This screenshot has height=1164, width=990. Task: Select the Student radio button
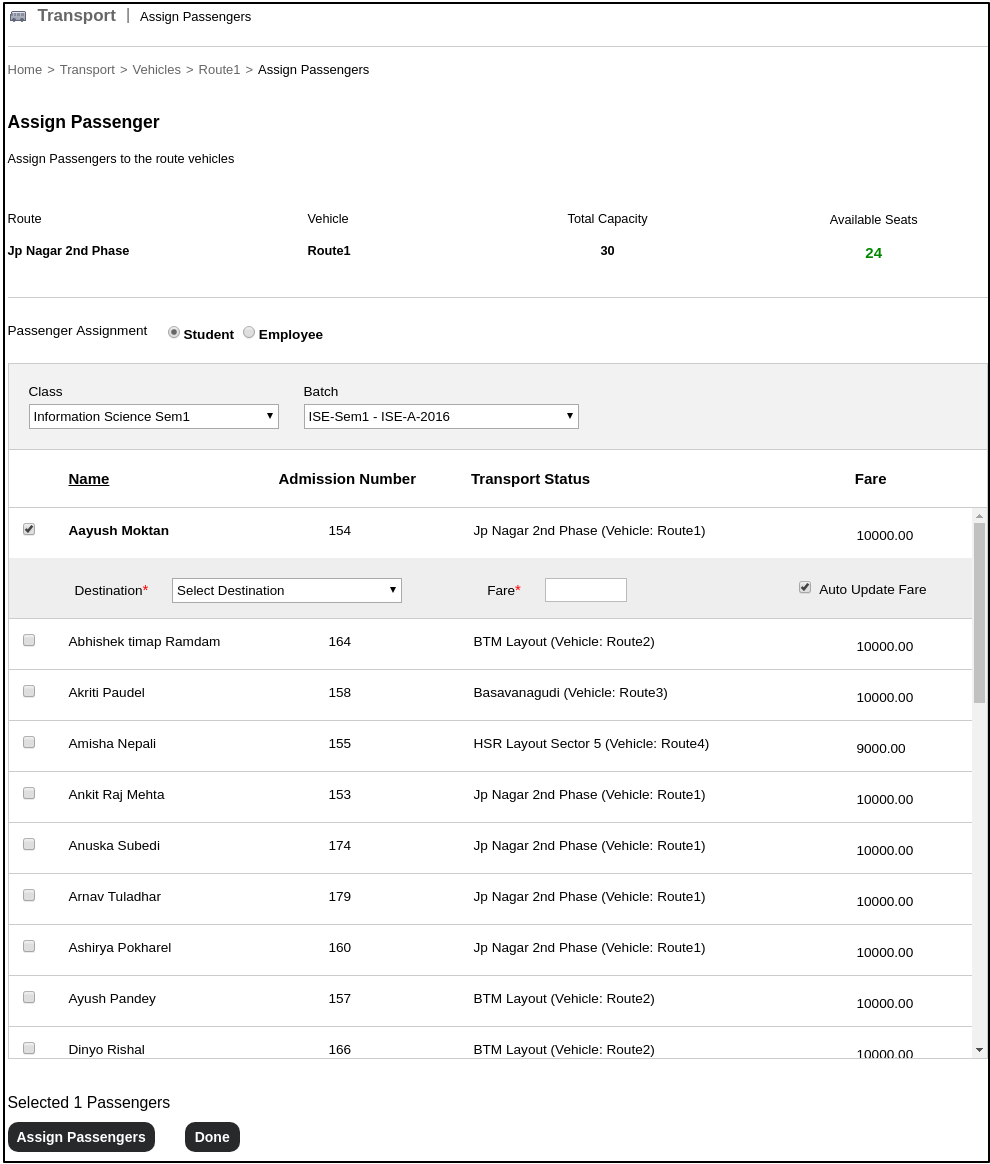(x=174, y=332)
